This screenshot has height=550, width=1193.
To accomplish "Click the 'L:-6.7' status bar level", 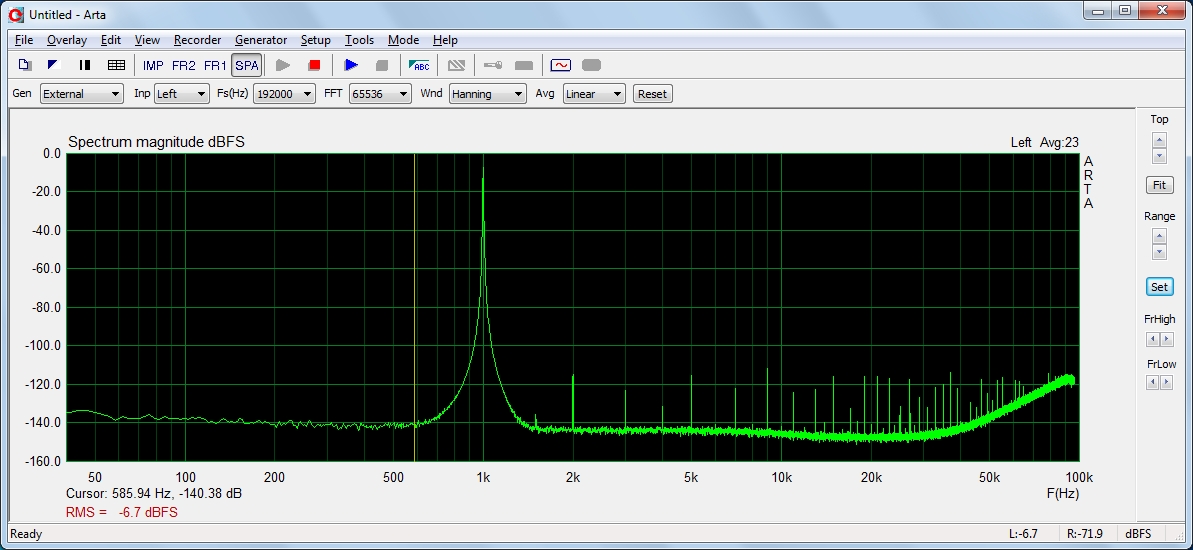I will tap(1023, 534).
